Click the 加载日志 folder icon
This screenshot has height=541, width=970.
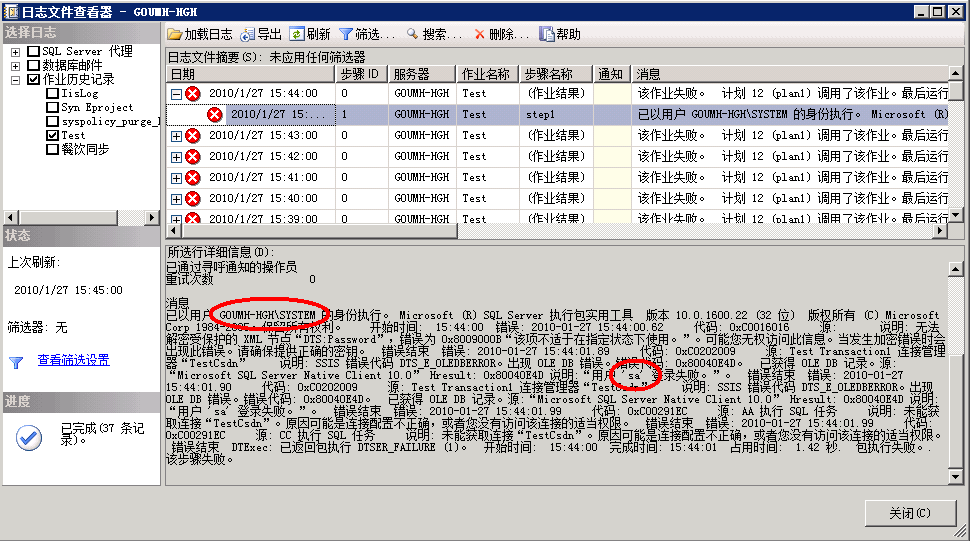[x=174, y=35]
